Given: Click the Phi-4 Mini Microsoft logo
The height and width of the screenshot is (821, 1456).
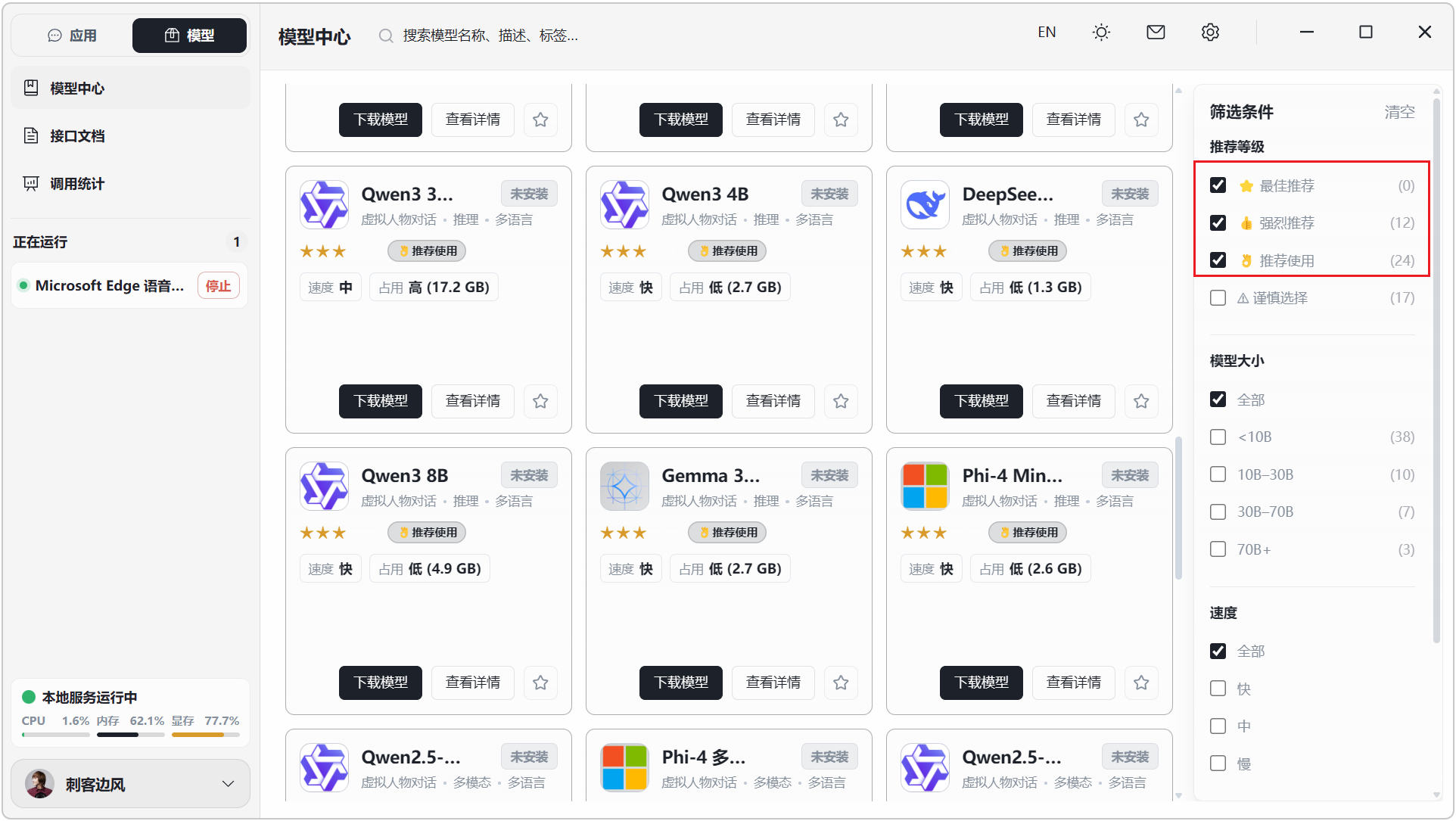Looking at the screenshot, I should [x=925, y=487].
